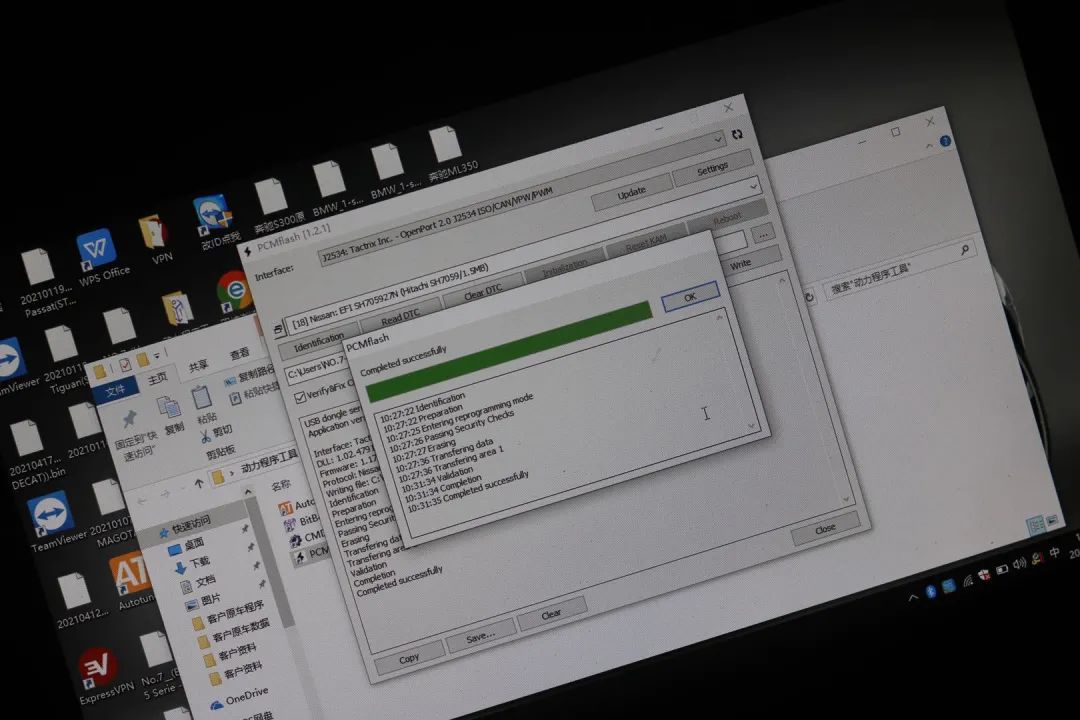Show hidden tray icons chevron on taskbar

pos(913,597)
